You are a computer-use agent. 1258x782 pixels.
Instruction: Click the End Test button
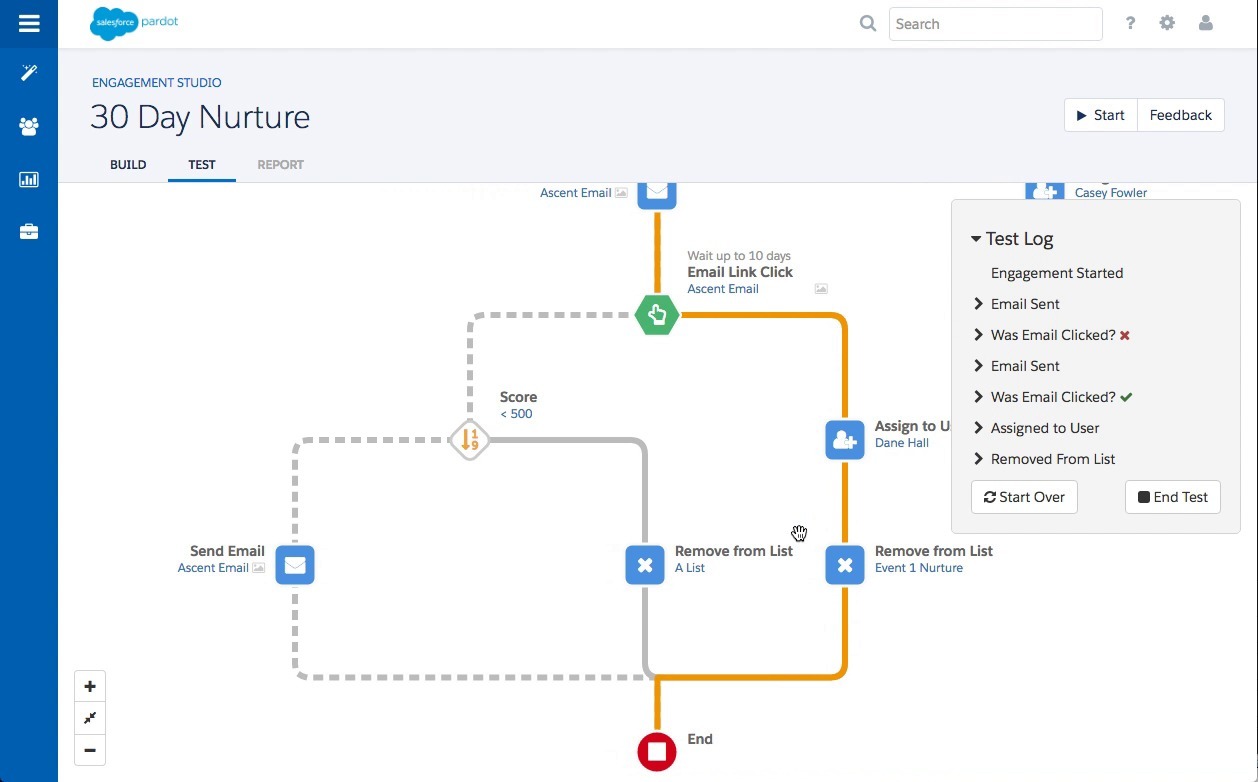click(1173, 497)
